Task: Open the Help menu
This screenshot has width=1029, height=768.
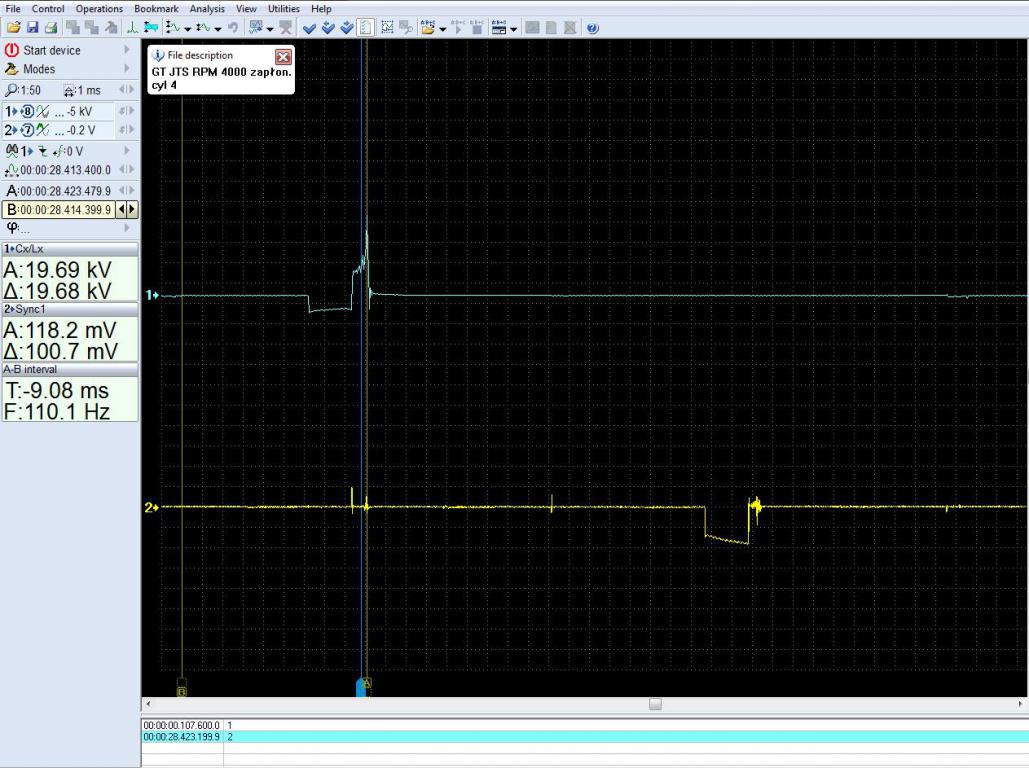Action: tap(321, 9)
